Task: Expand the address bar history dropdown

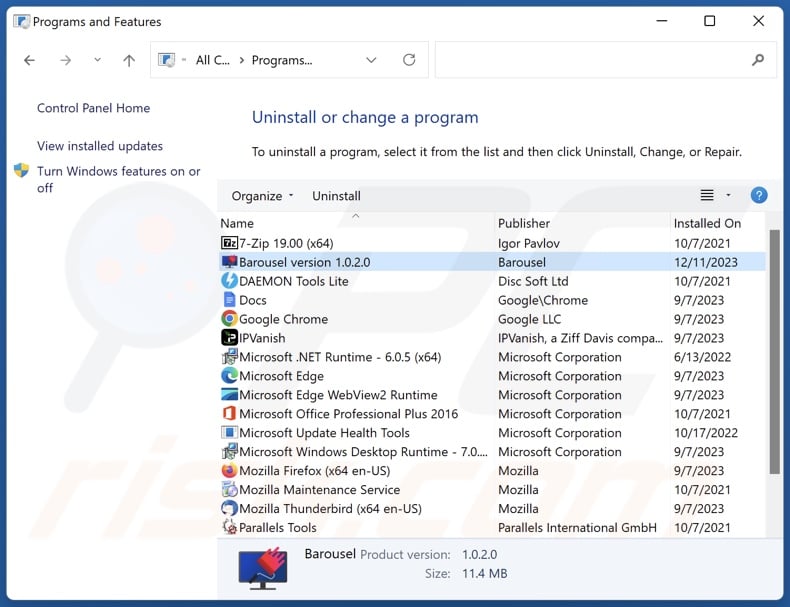Action: pyautogui.click(x=371, y=60)
